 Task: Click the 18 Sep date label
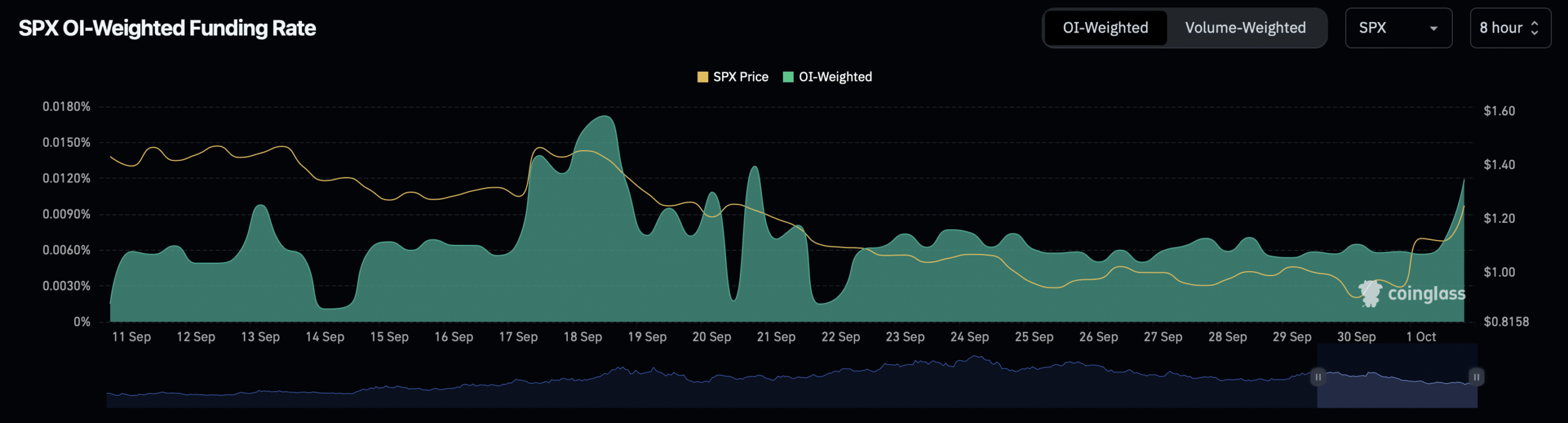point(582,337)
